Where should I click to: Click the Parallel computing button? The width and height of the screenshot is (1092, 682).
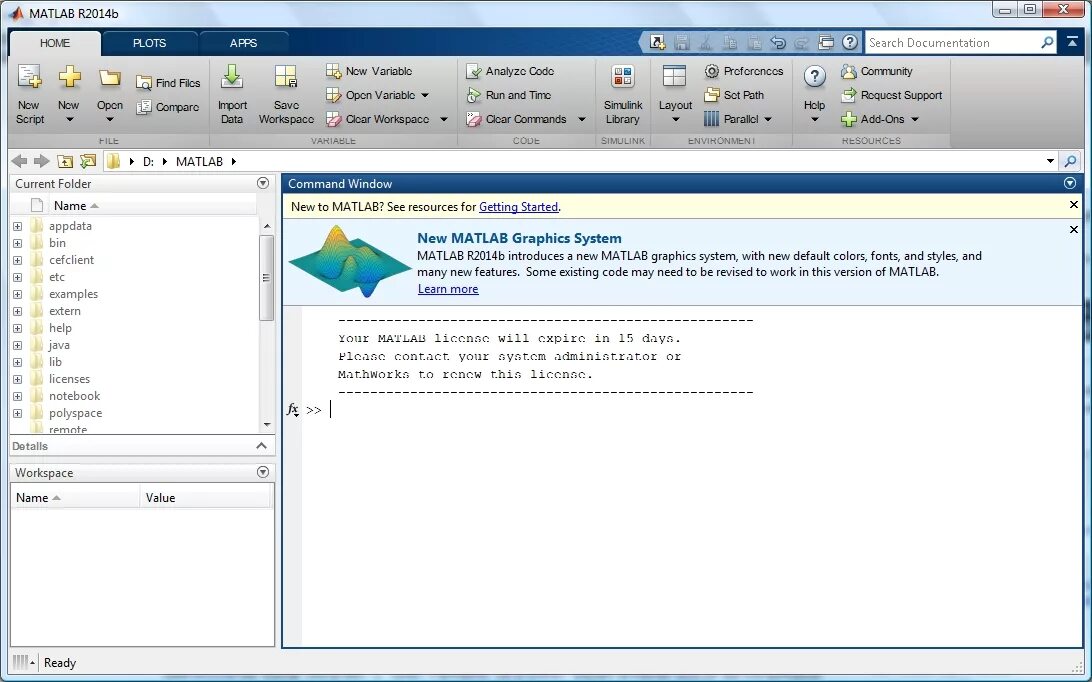[731, 119]
